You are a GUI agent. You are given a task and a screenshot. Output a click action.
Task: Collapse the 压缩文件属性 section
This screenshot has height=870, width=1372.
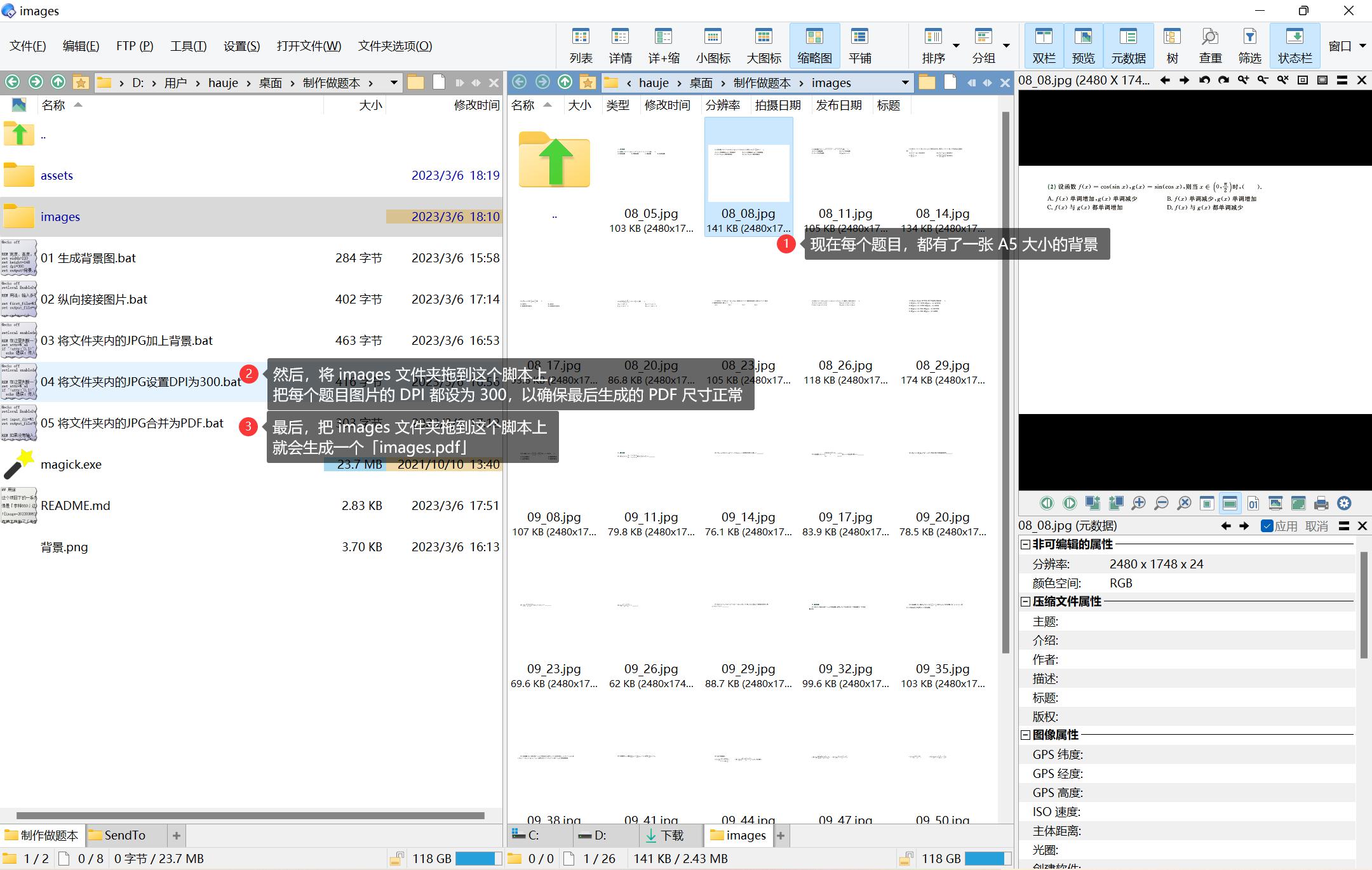point(1025,601)
